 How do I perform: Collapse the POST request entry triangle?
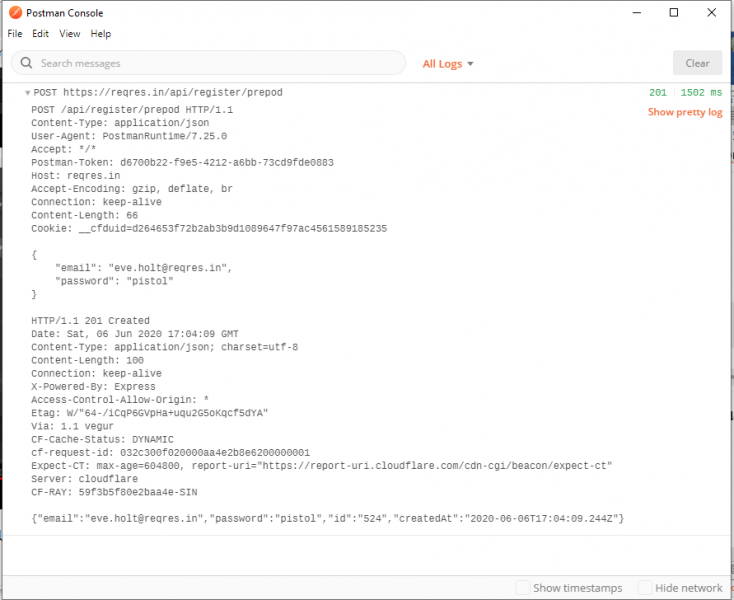(27, 93)
